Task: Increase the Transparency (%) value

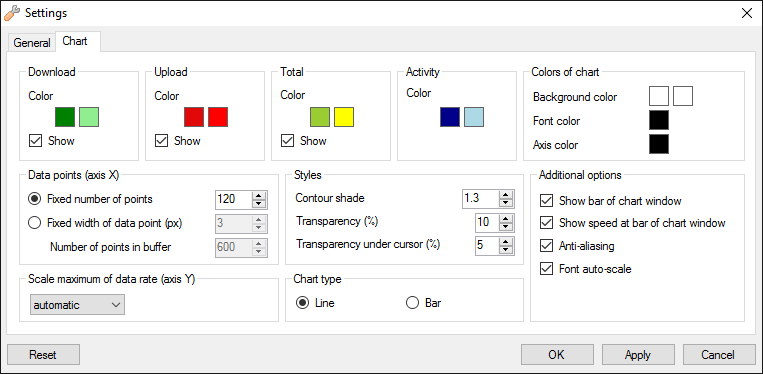Action: pyautogui.click(x=506, y=218)
